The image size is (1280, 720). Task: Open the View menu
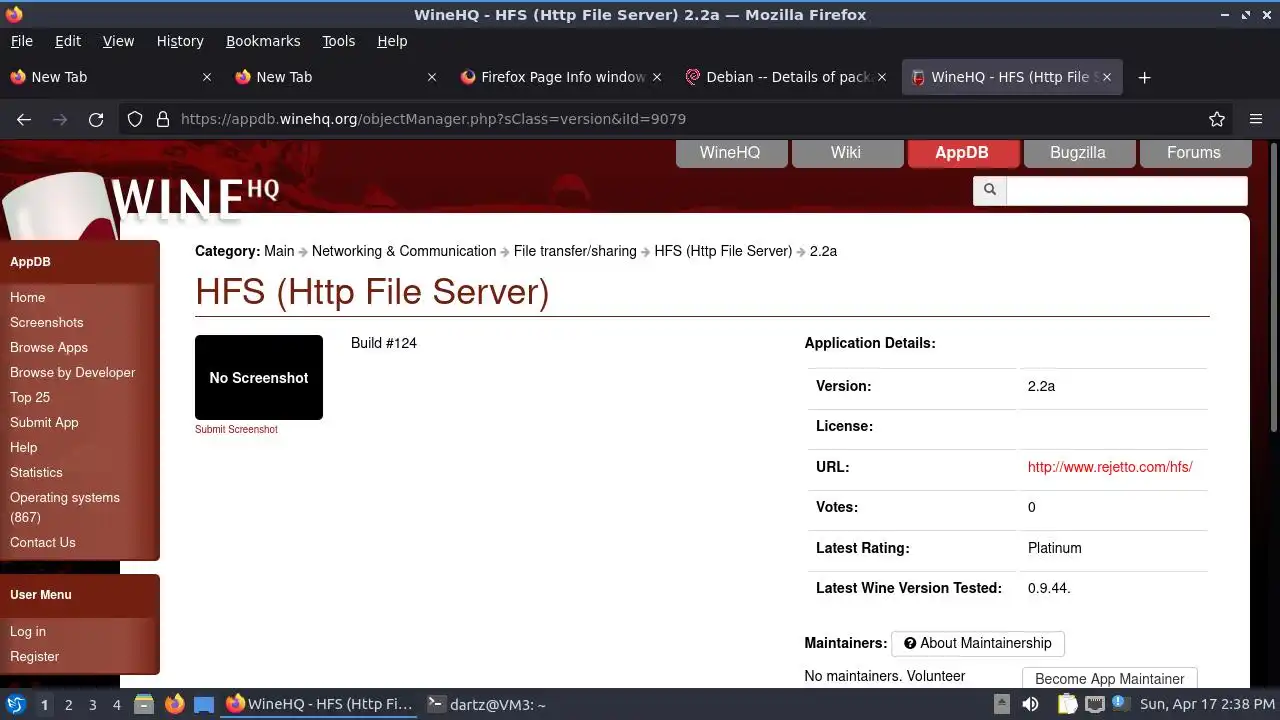pyautogui.click(x=118, y=41)
